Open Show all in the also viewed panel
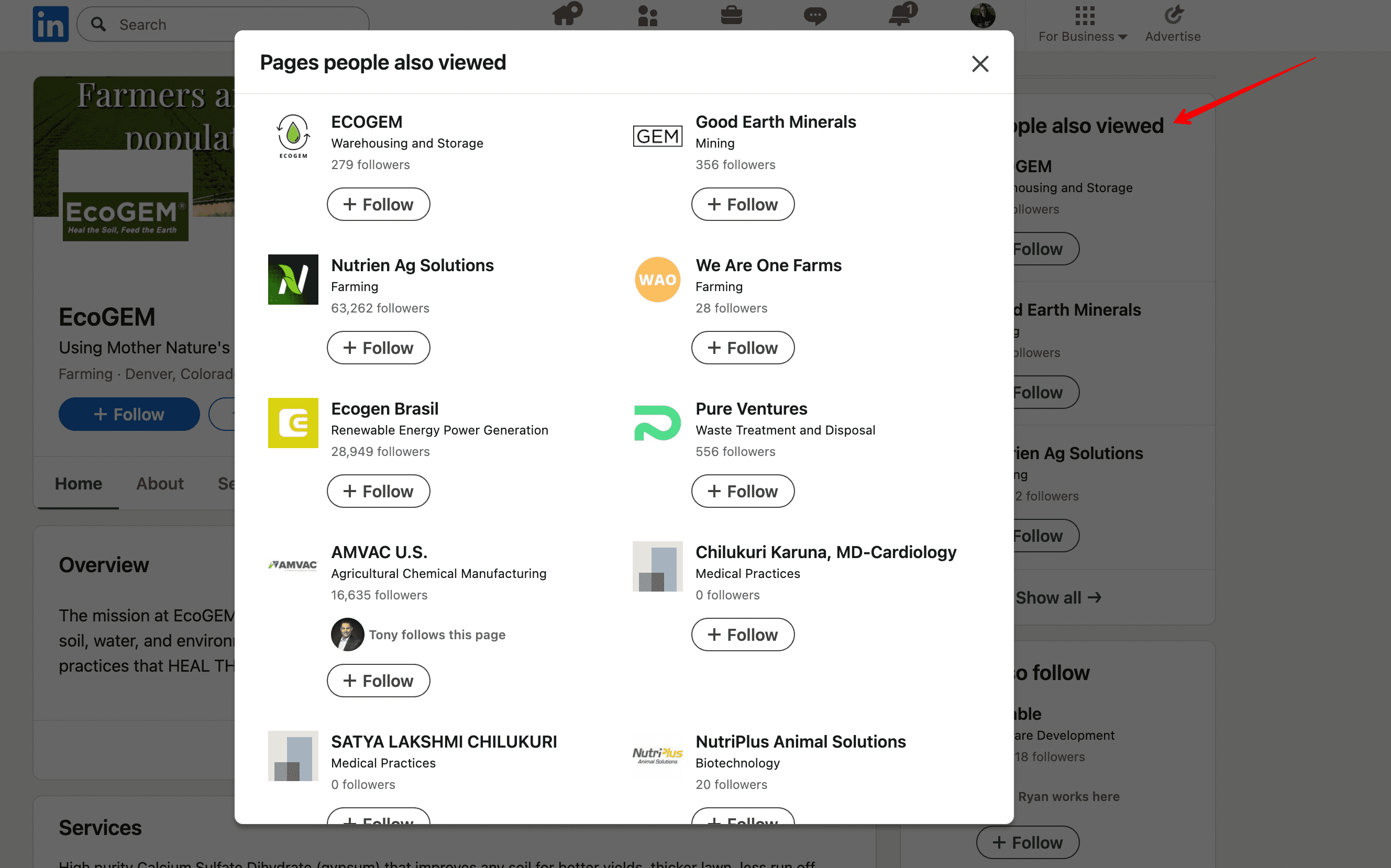 (x=1058, y=597)
